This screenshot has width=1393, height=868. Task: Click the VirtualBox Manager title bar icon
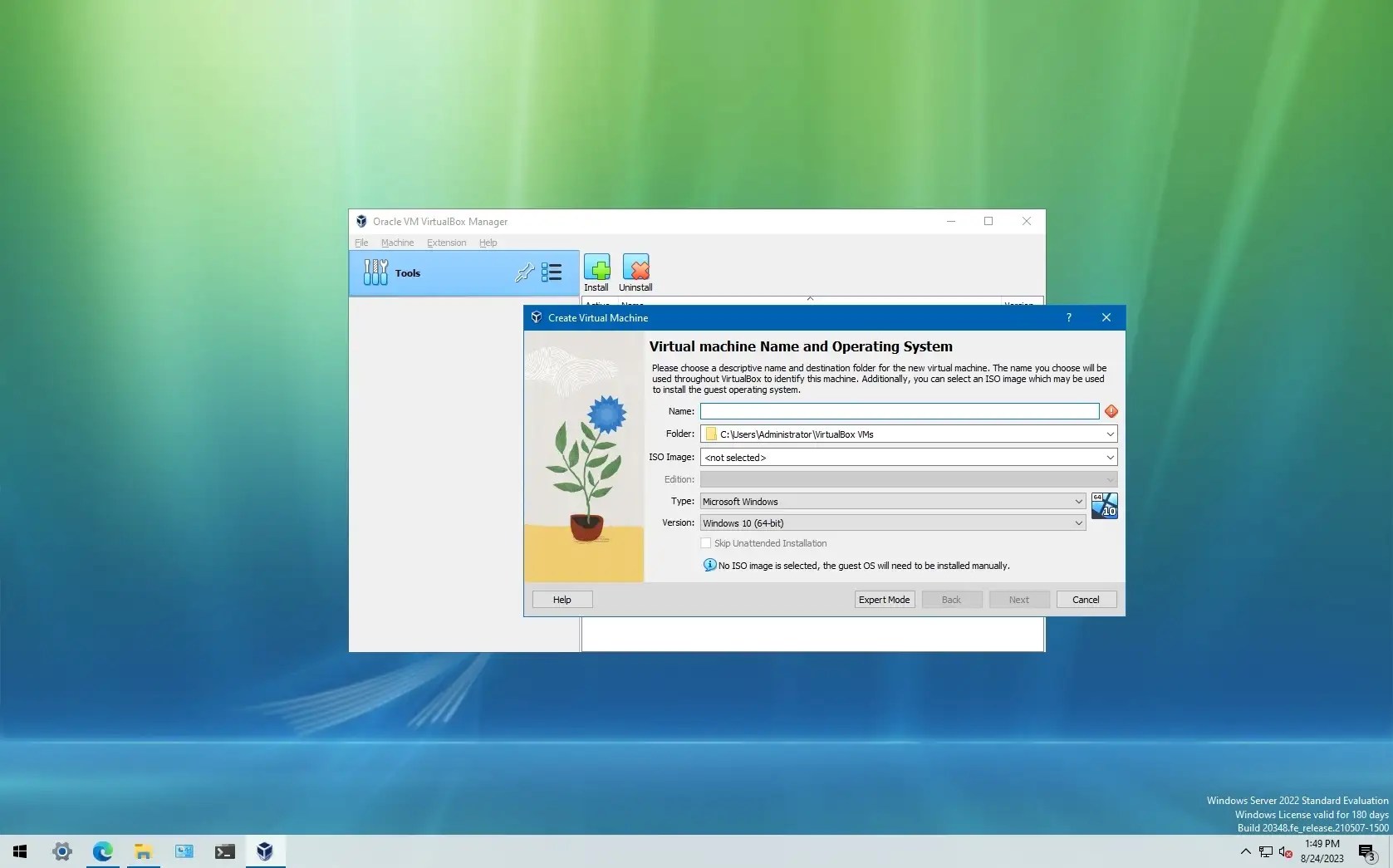pyautogui.click(x=361, y=222)
